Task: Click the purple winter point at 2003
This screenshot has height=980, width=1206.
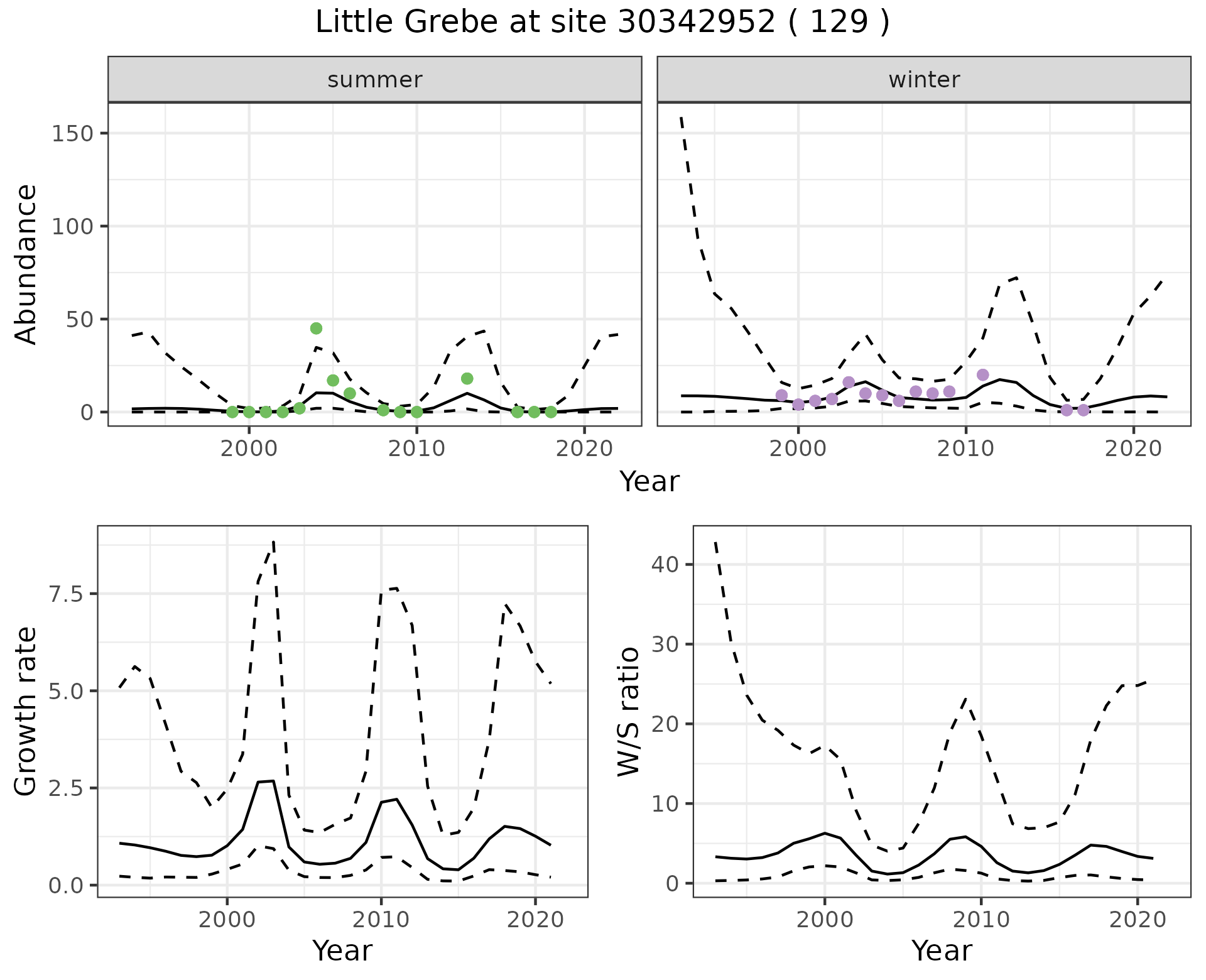Action: 849,382
